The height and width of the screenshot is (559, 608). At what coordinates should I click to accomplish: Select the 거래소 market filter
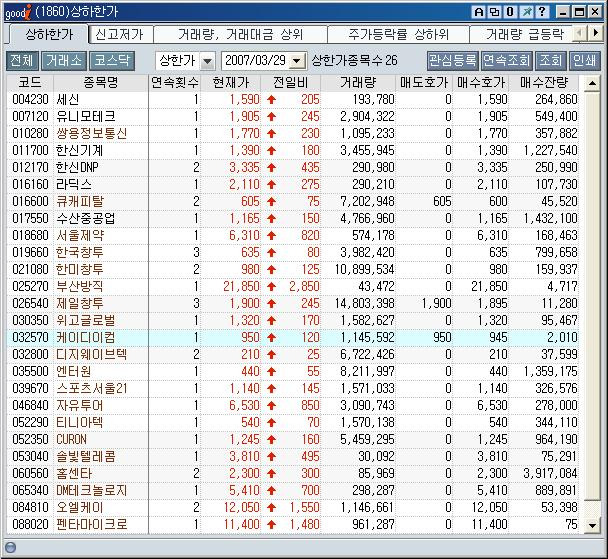pyautogui.click(x=64, y=60)
